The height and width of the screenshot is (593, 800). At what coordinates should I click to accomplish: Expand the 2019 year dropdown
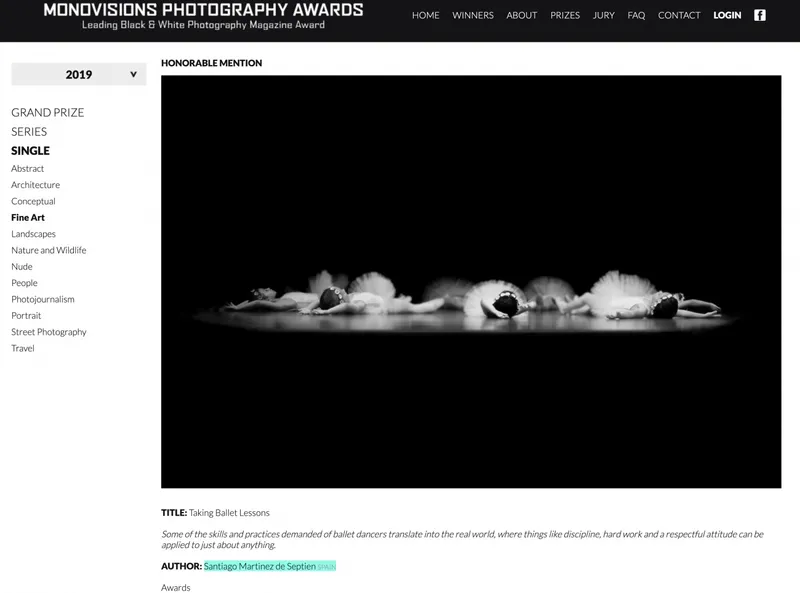click(x=79, y=75)
